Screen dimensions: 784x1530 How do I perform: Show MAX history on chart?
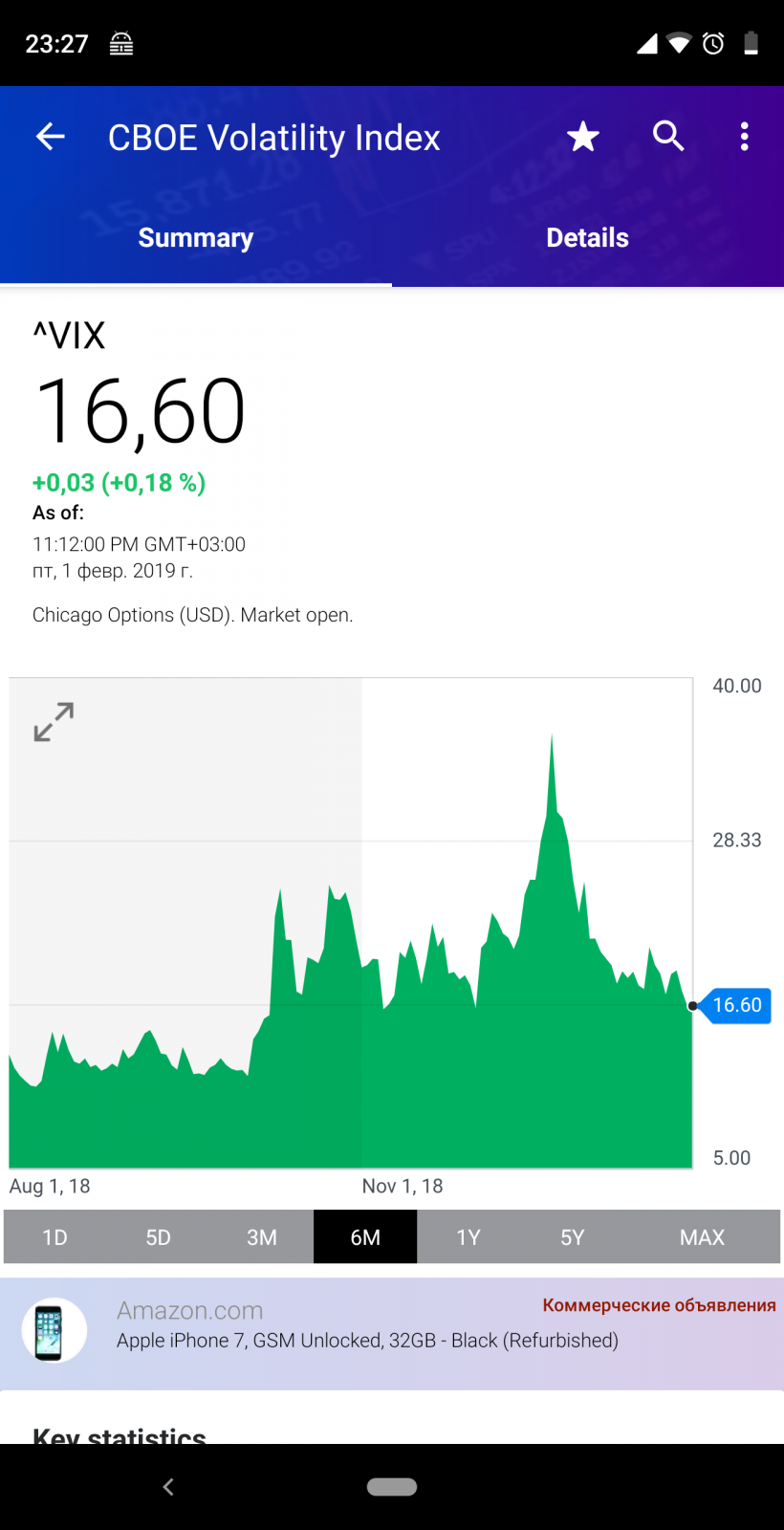pyautogui.click(x=702, y=1237)
